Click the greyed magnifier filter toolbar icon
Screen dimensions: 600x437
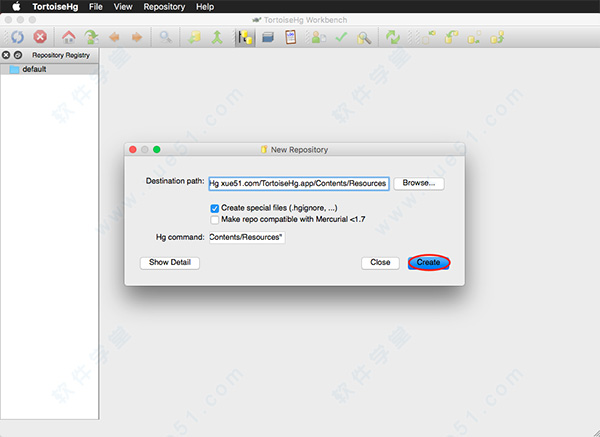pos(166,37)
